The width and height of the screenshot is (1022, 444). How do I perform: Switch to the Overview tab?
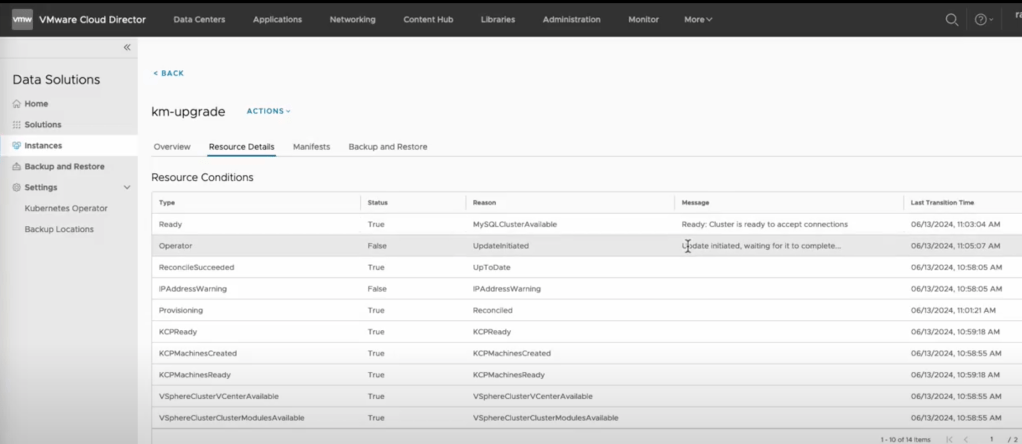172,147
